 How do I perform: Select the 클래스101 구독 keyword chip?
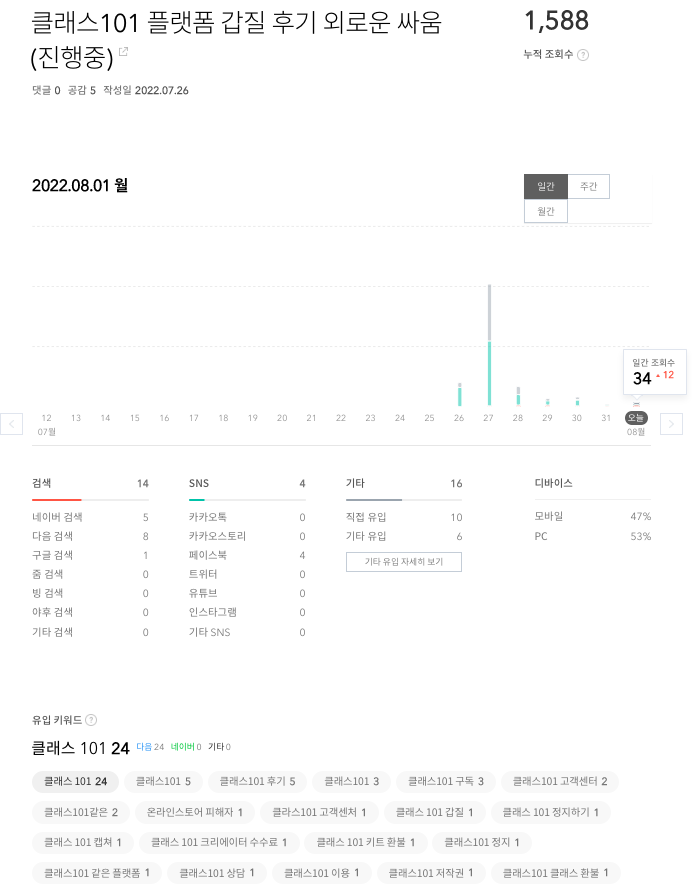point(446,781)
